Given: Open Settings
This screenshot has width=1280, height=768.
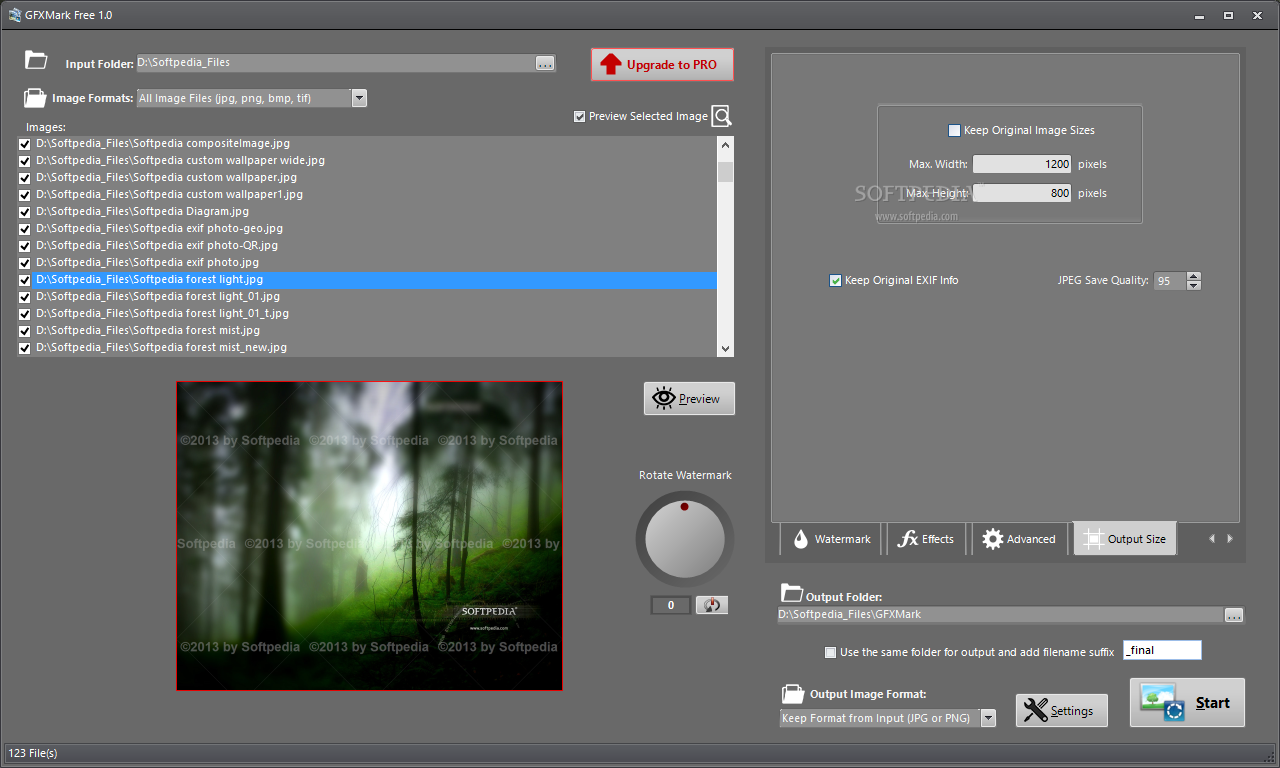Looking at the screenshot, I should click(x=1062, y=710).
